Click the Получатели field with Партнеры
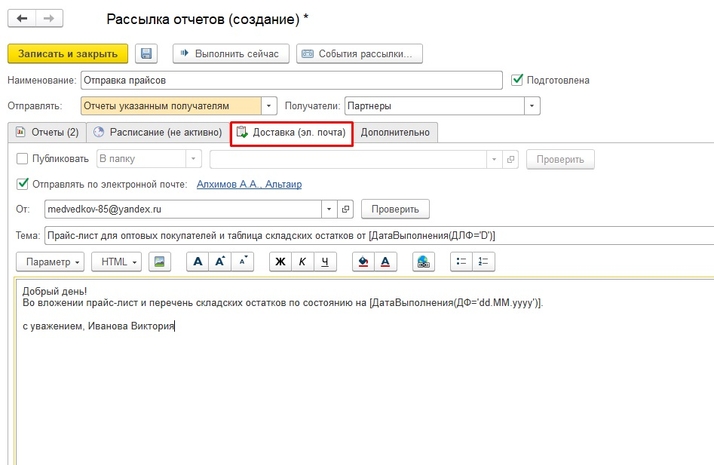The height and width of the screenshot is (465, 714). [434, 106]
